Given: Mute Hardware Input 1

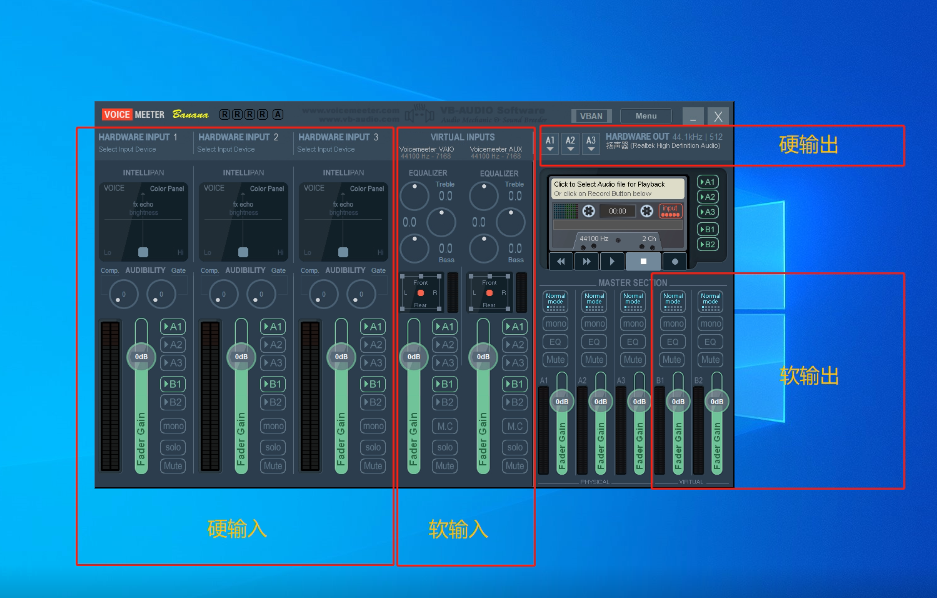Looking at the screenshot, I should pos(173,465).
